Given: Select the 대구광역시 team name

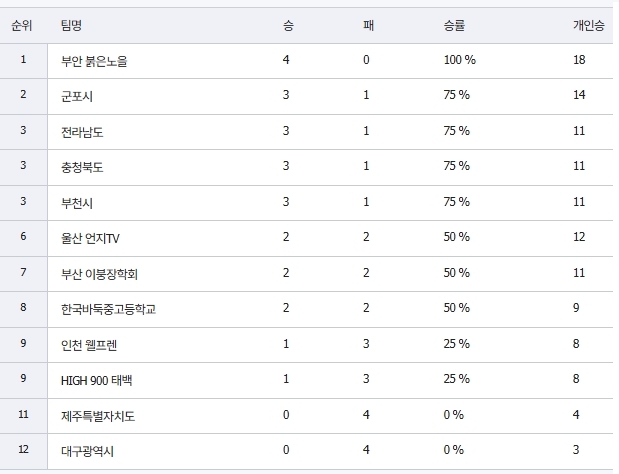Looking at the screenshot, I should pyautogui.click(x=87, y=451).
